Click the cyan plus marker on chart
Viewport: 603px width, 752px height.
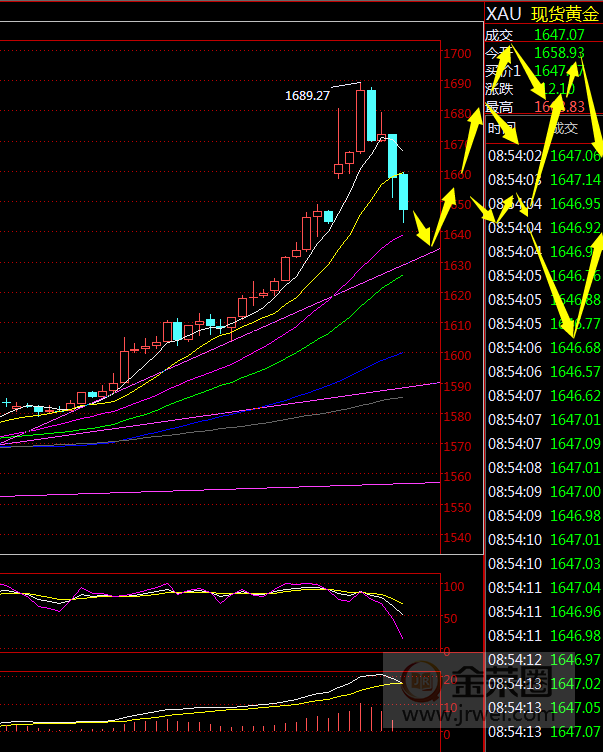(x=6, y=403)
